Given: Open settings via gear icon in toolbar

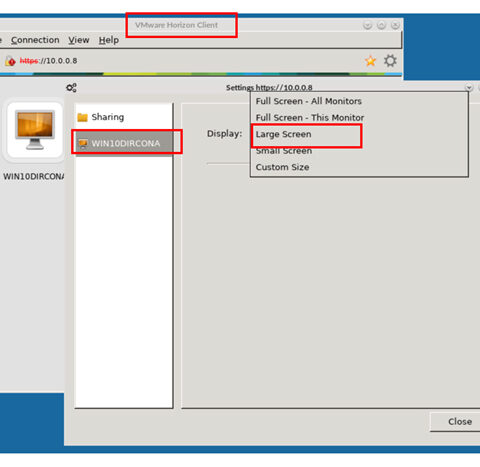Looking at the screenshot, I should (x=390, y=61).
